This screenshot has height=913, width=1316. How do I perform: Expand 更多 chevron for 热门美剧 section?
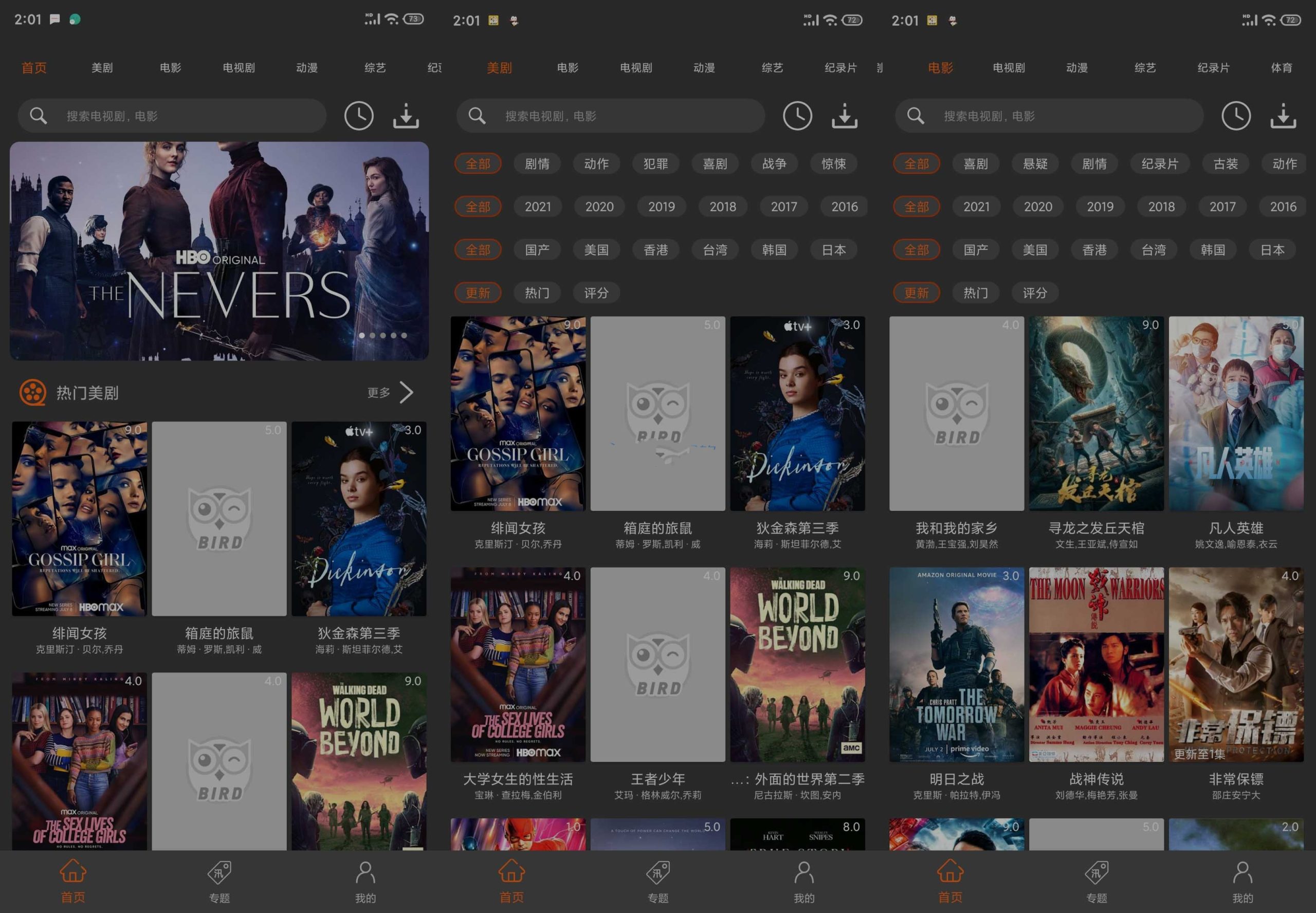pyautogui.click(x=407, y=392)
